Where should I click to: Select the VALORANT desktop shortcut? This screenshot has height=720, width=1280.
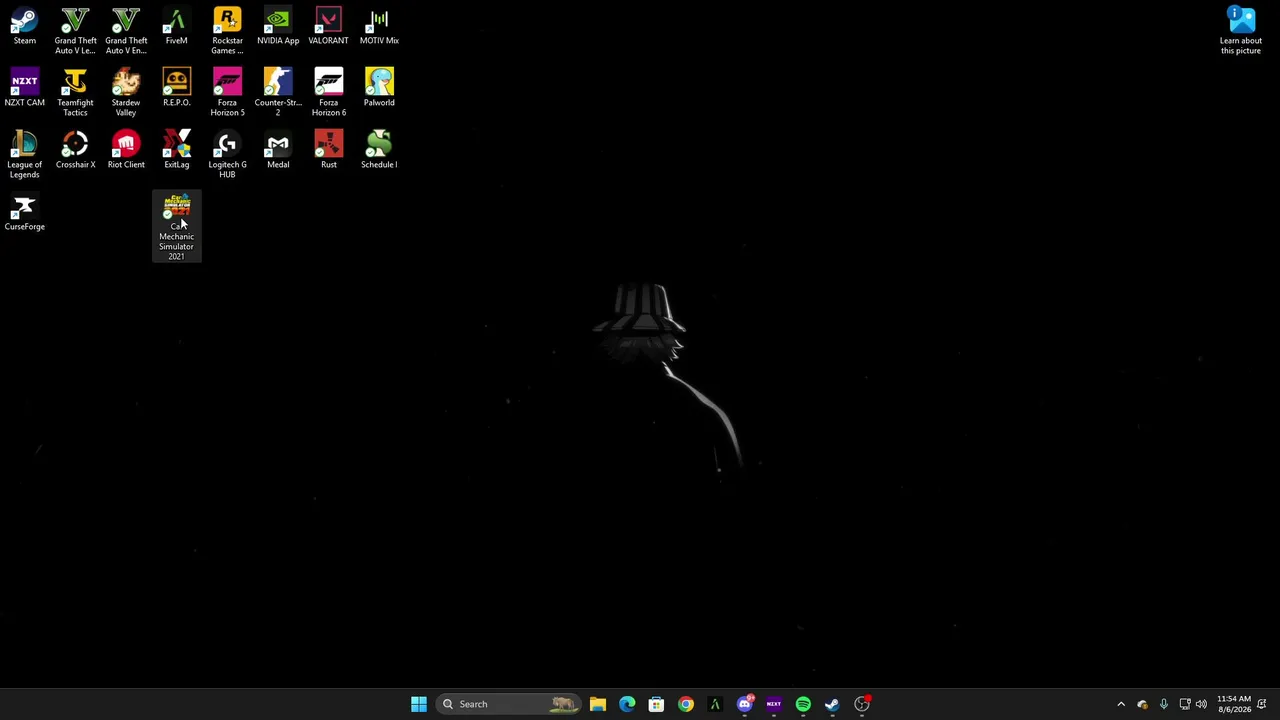click(328, 27)
